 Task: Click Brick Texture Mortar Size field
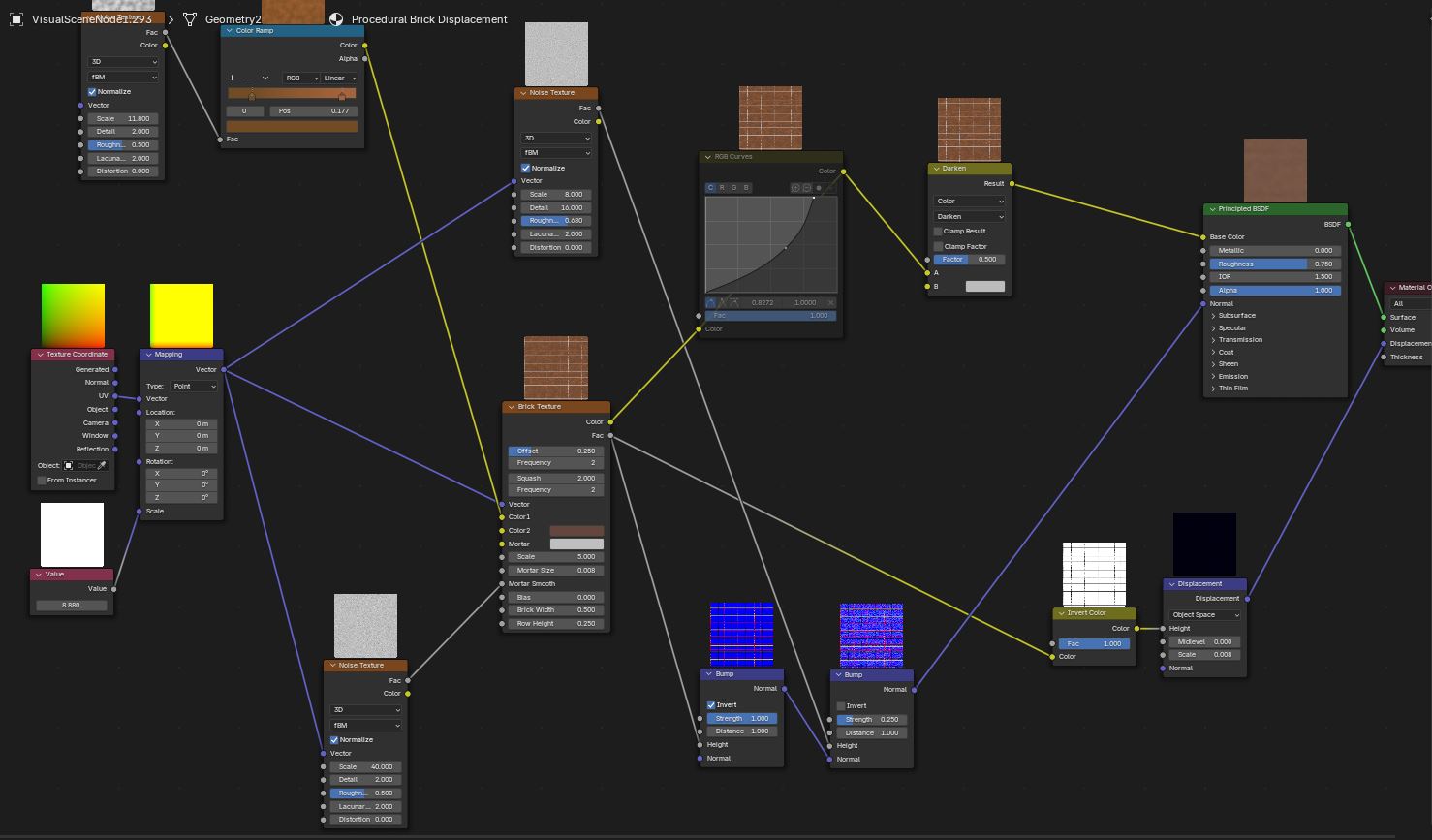pyautogui.click(x=555, y=571)
